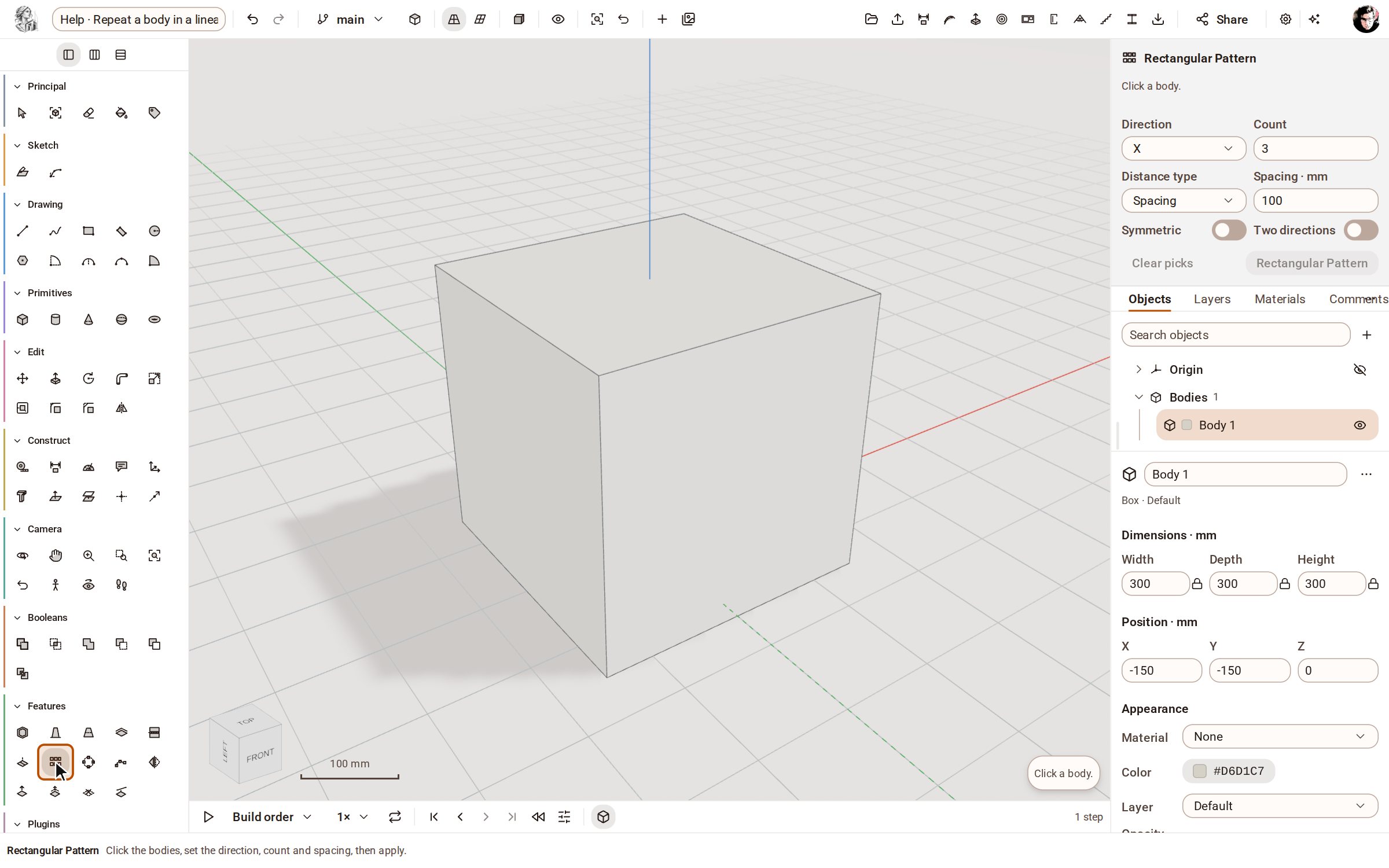Activate the Select arrow tool
Image resolution: width=1389 pixels, height=868 pixels.
(23, 113)
